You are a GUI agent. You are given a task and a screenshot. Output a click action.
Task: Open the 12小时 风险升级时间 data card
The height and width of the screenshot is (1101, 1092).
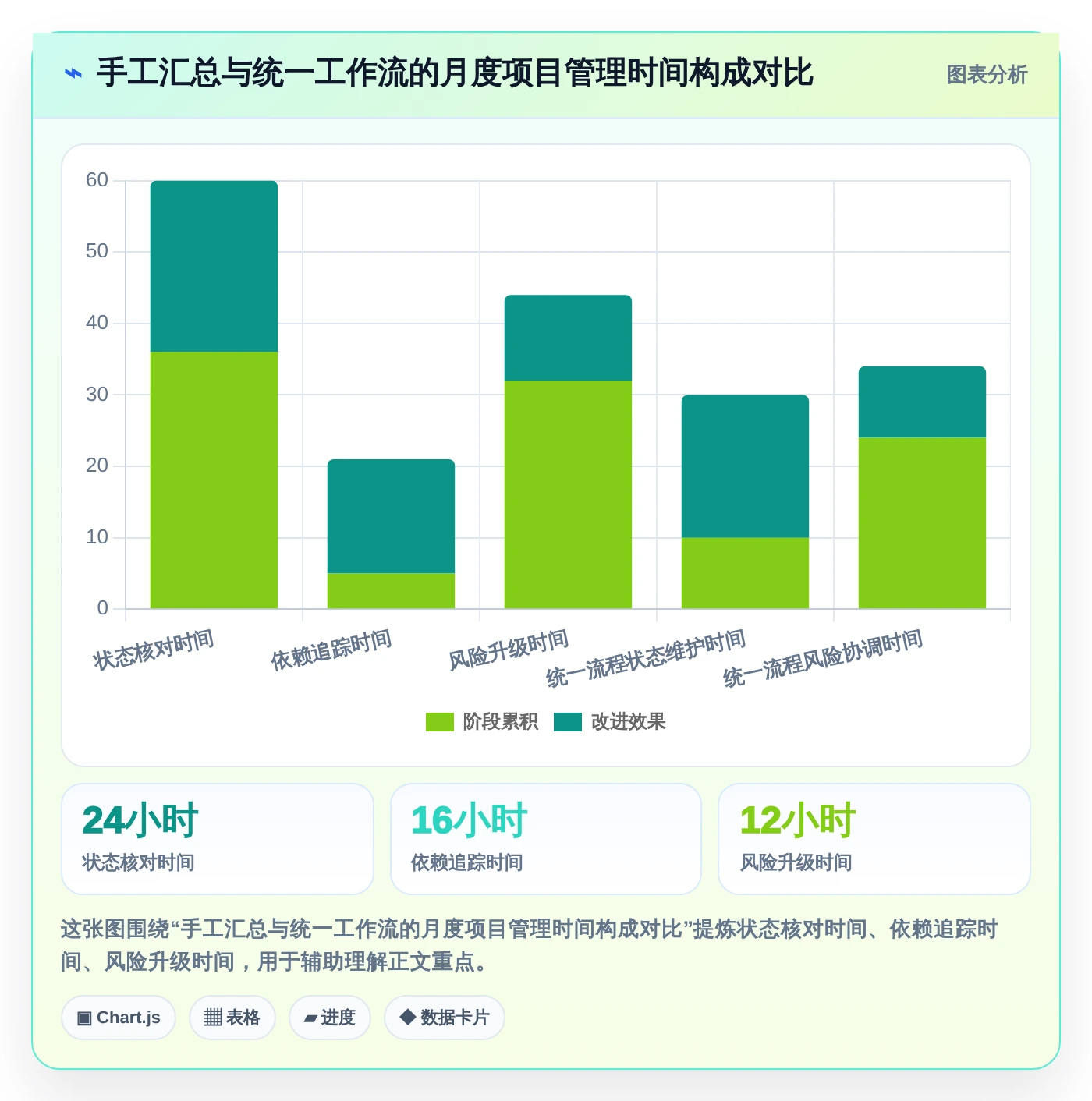point(874,839)
